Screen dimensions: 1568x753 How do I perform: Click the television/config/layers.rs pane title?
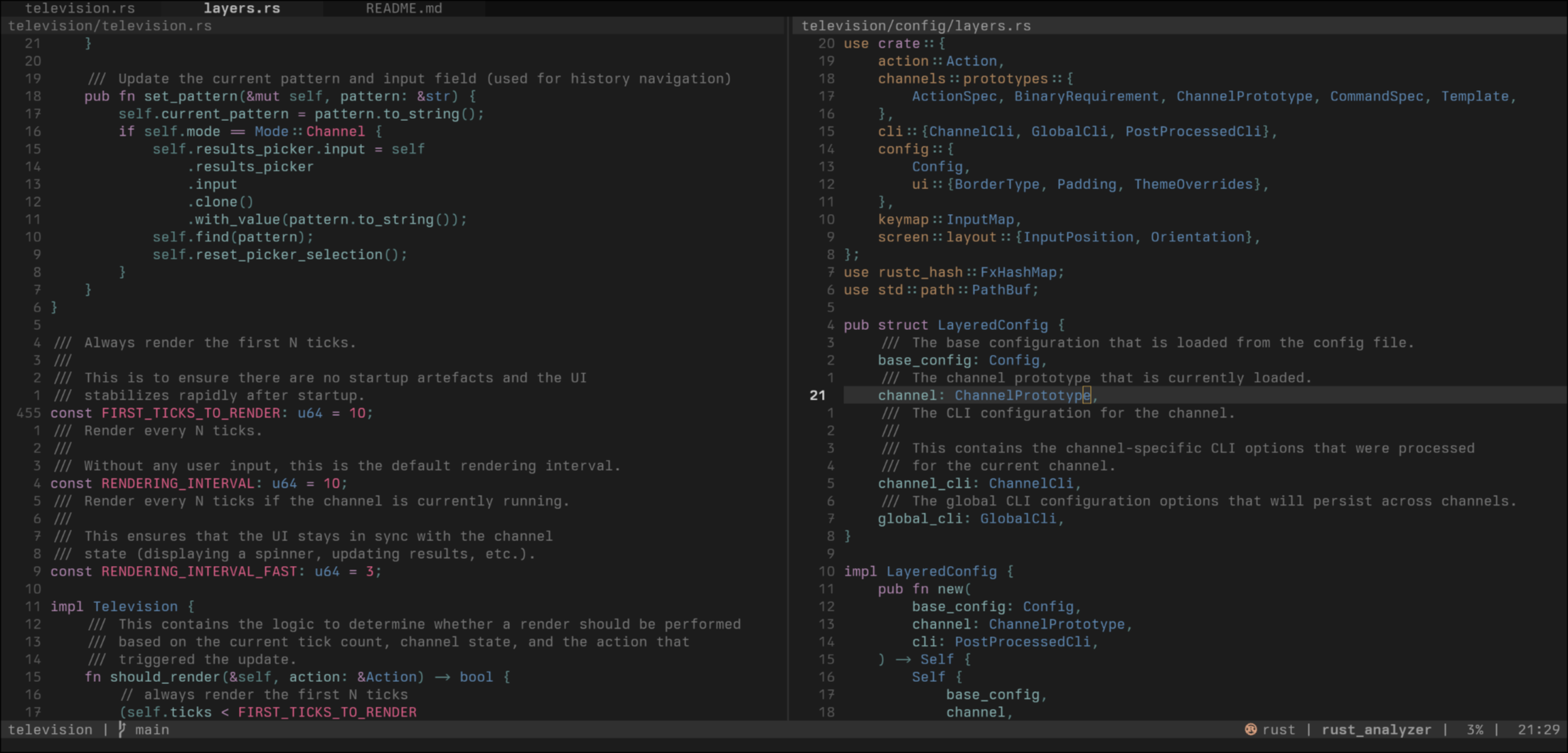click(914, 26)
